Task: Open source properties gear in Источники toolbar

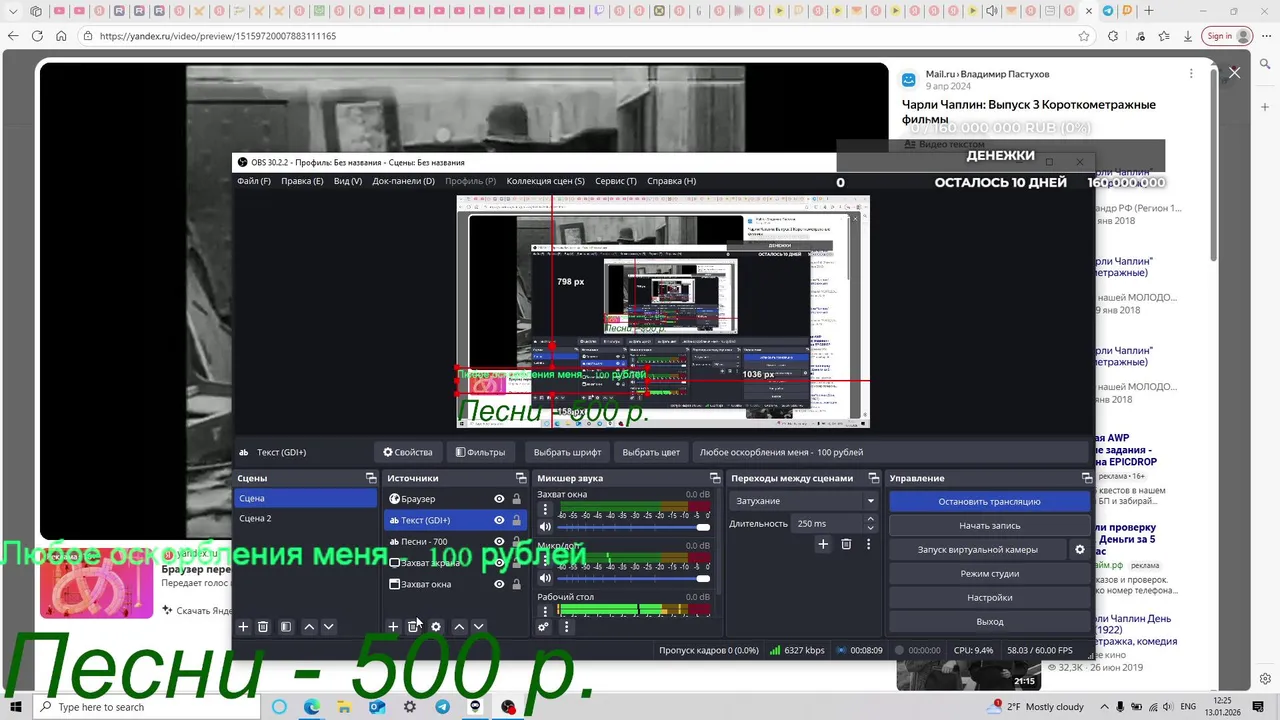Action: [x=436, y=627]
